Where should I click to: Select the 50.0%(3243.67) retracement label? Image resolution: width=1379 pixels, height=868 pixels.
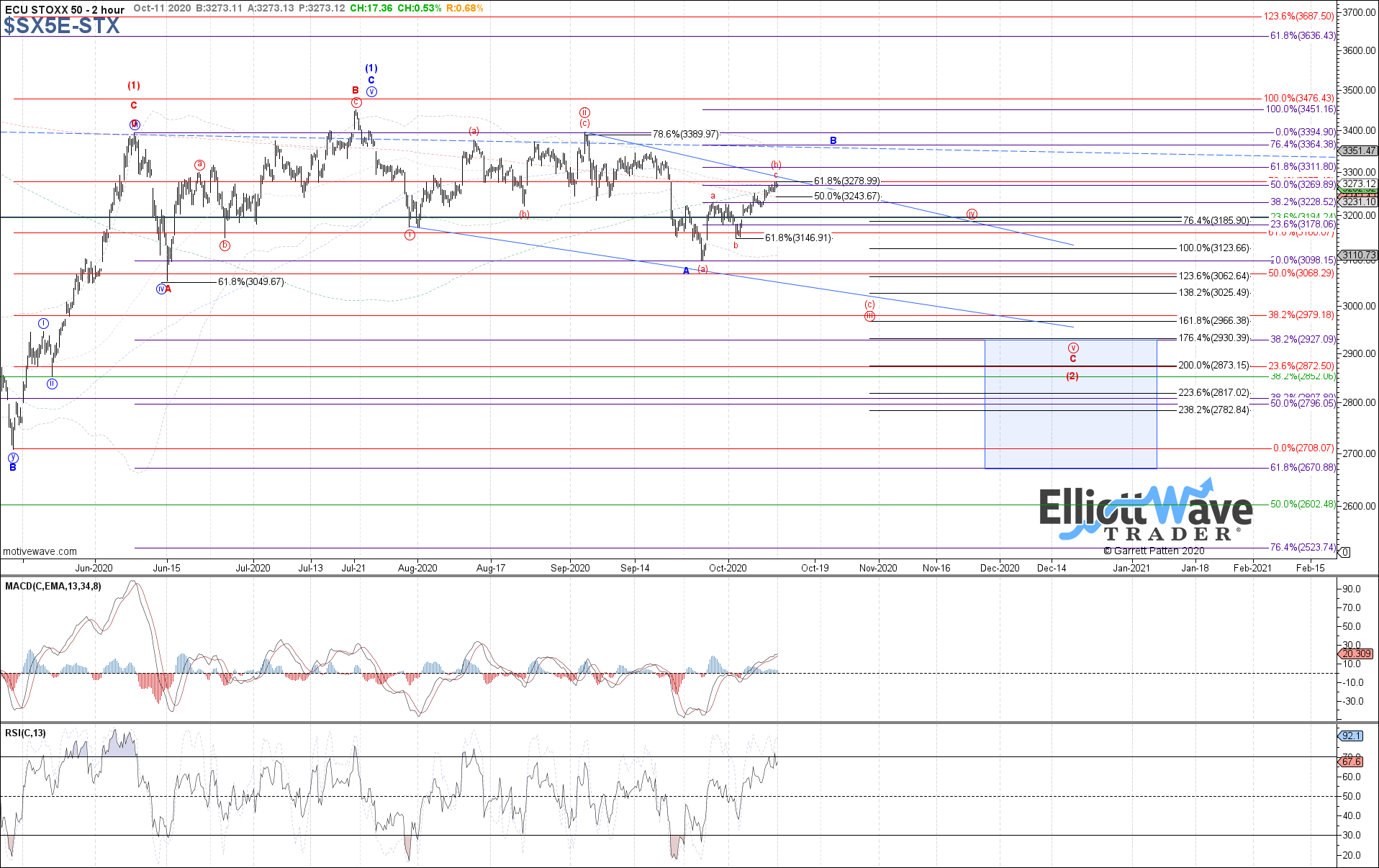coord(847,196)
